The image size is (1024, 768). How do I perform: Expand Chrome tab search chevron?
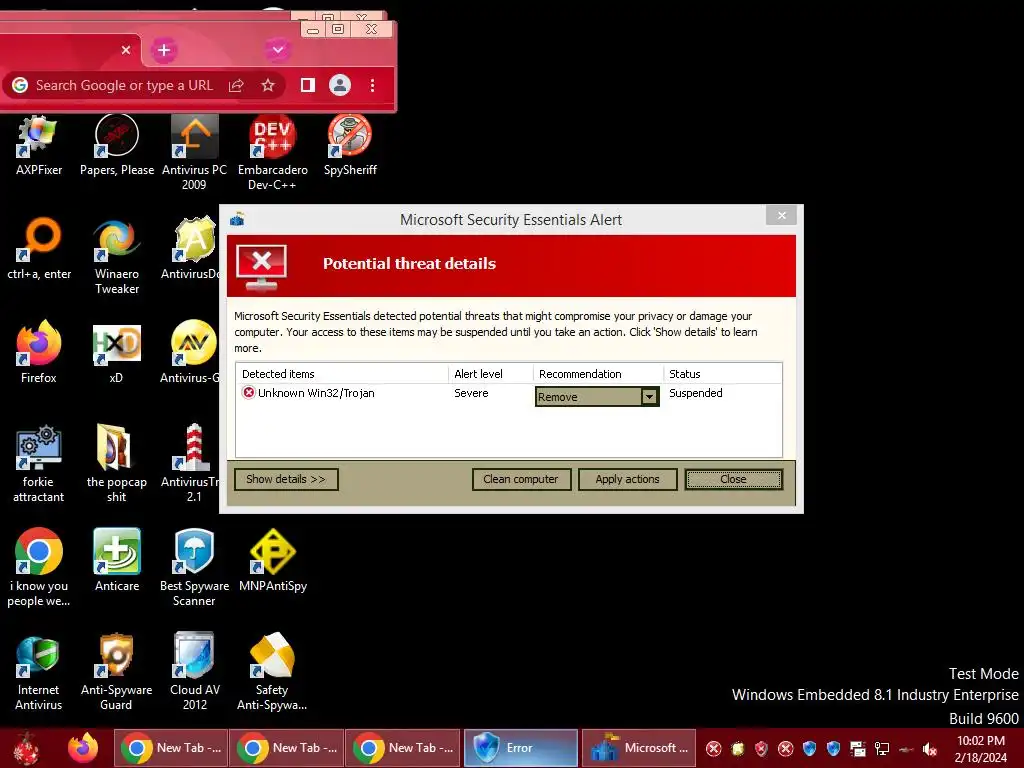pyautogui.click(x=278, y=50)
